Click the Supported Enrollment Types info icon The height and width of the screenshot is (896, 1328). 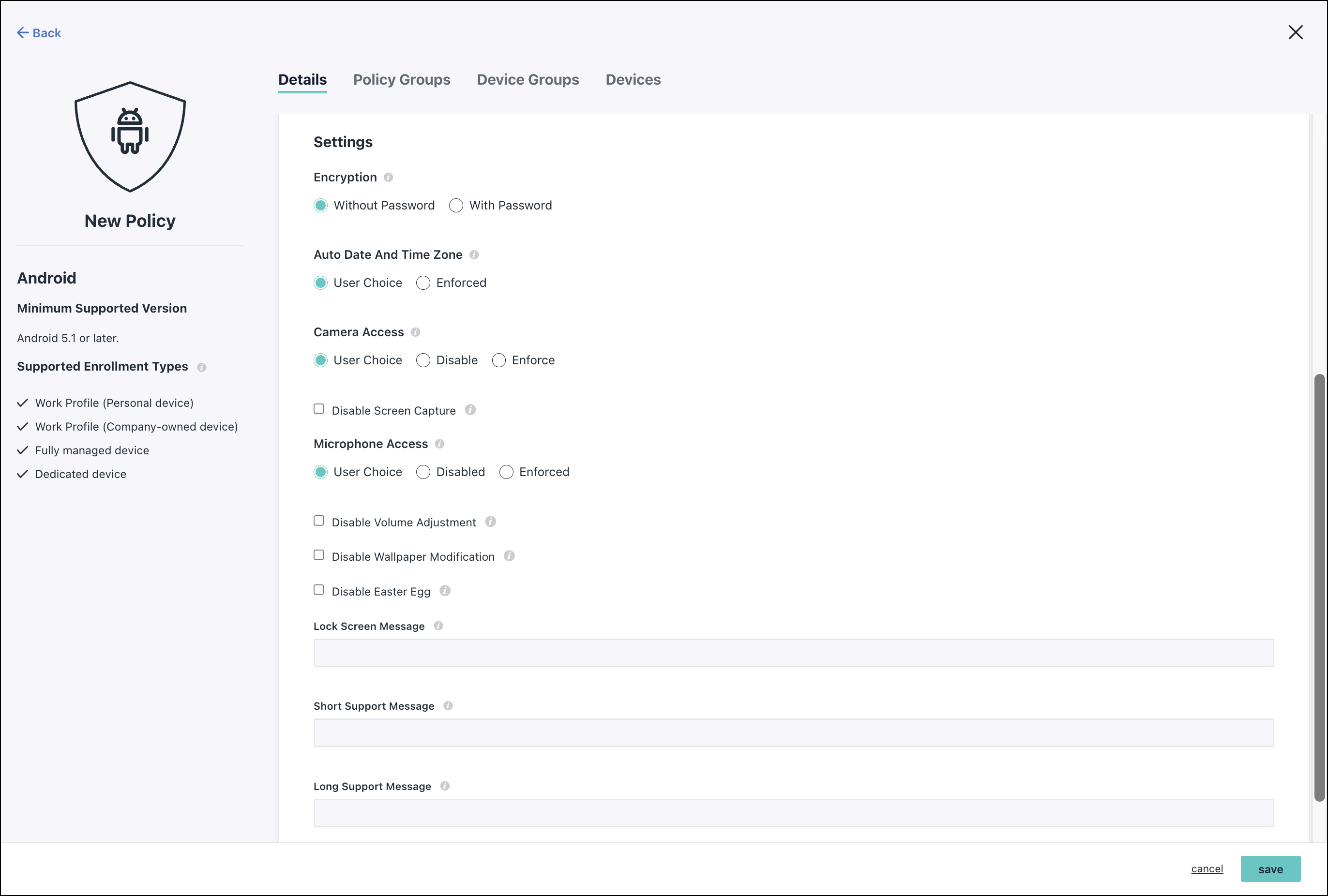pyautogui.click(x=200, y=367)
